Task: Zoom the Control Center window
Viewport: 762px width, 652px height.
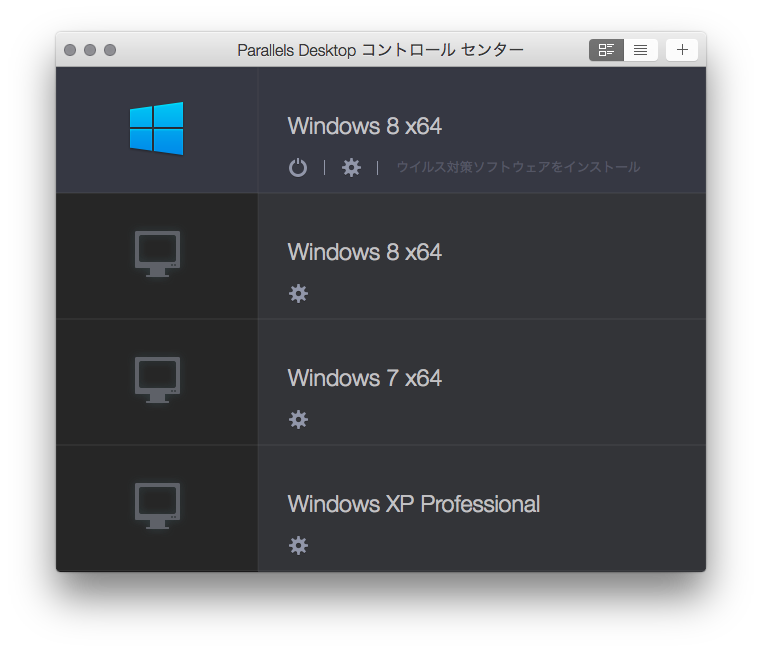Action: (x=110, y=50)
